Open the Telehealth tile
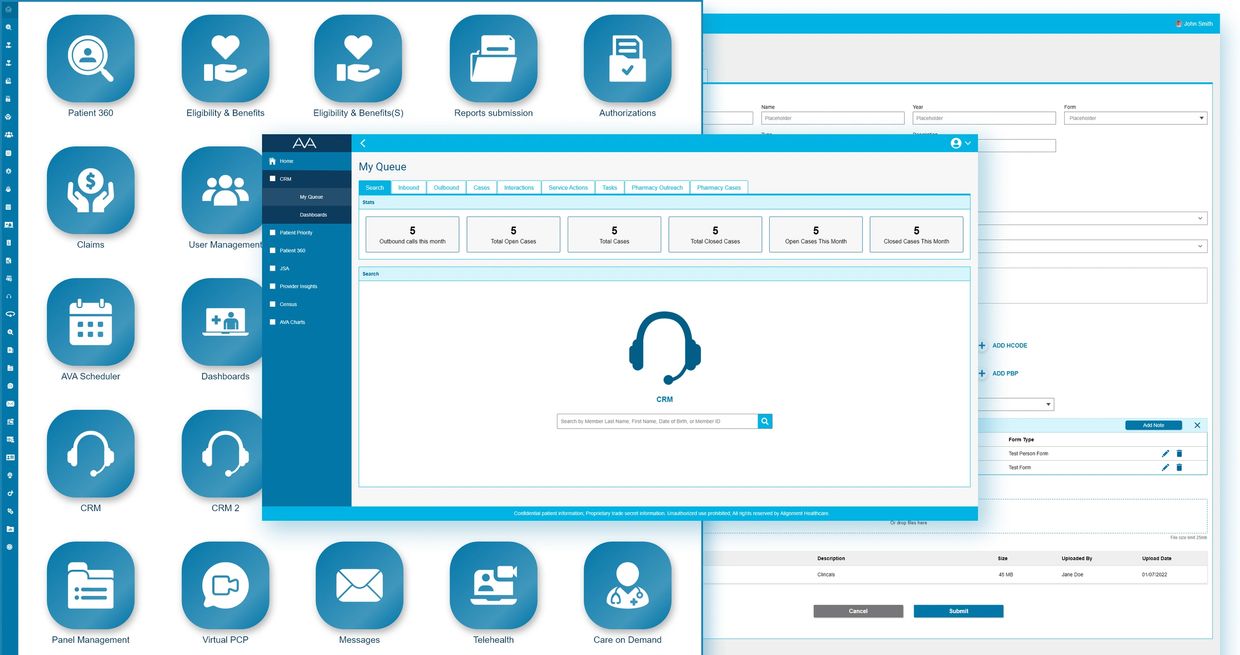Screen dimensions: 1240x655 pos(493,586)
